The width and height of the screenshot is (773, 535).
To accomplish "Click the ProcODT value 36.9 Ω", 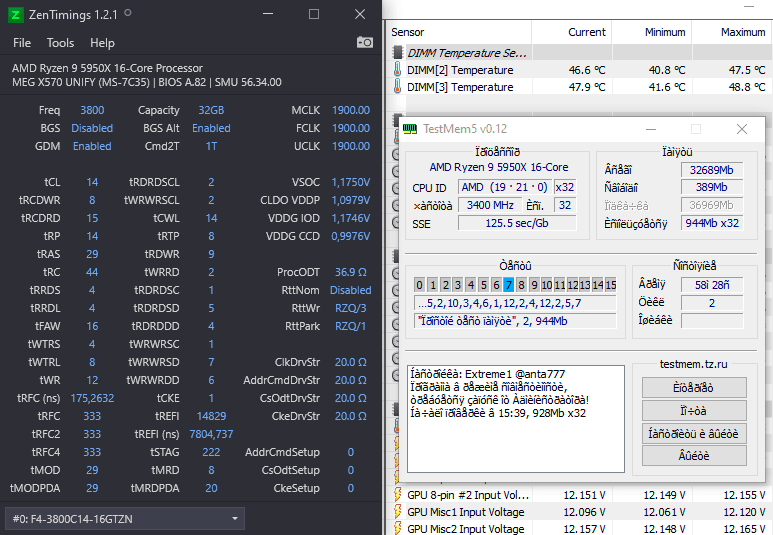I will coord(351,272).
